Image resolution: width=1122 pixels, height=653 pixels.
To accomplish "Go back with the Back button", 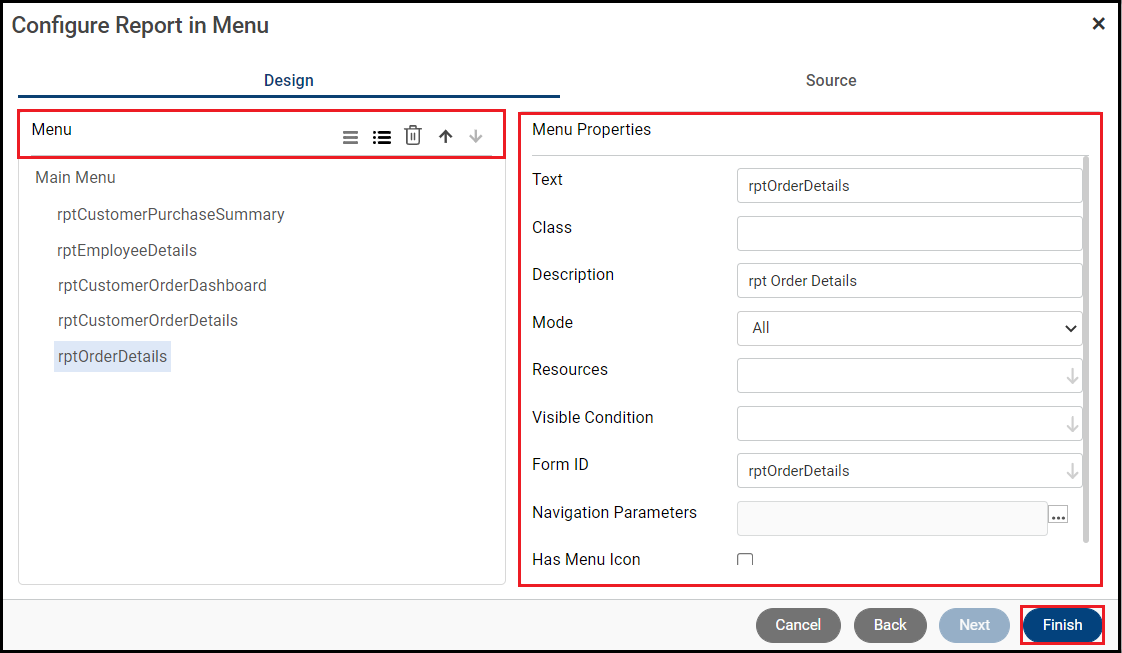I will coord(890,625).
